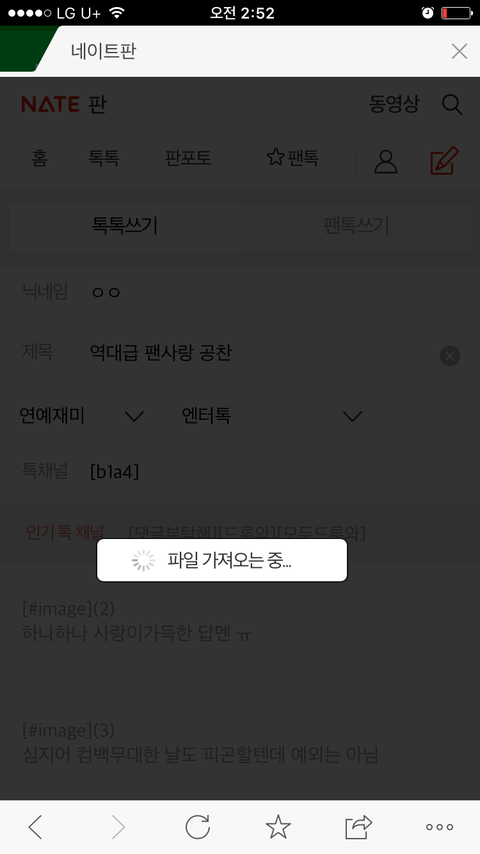Viewport: 480px width, 854px height.
Task: Expand the 엔터톡 subcategory dropdown
Action: click(x=272, y=416)
